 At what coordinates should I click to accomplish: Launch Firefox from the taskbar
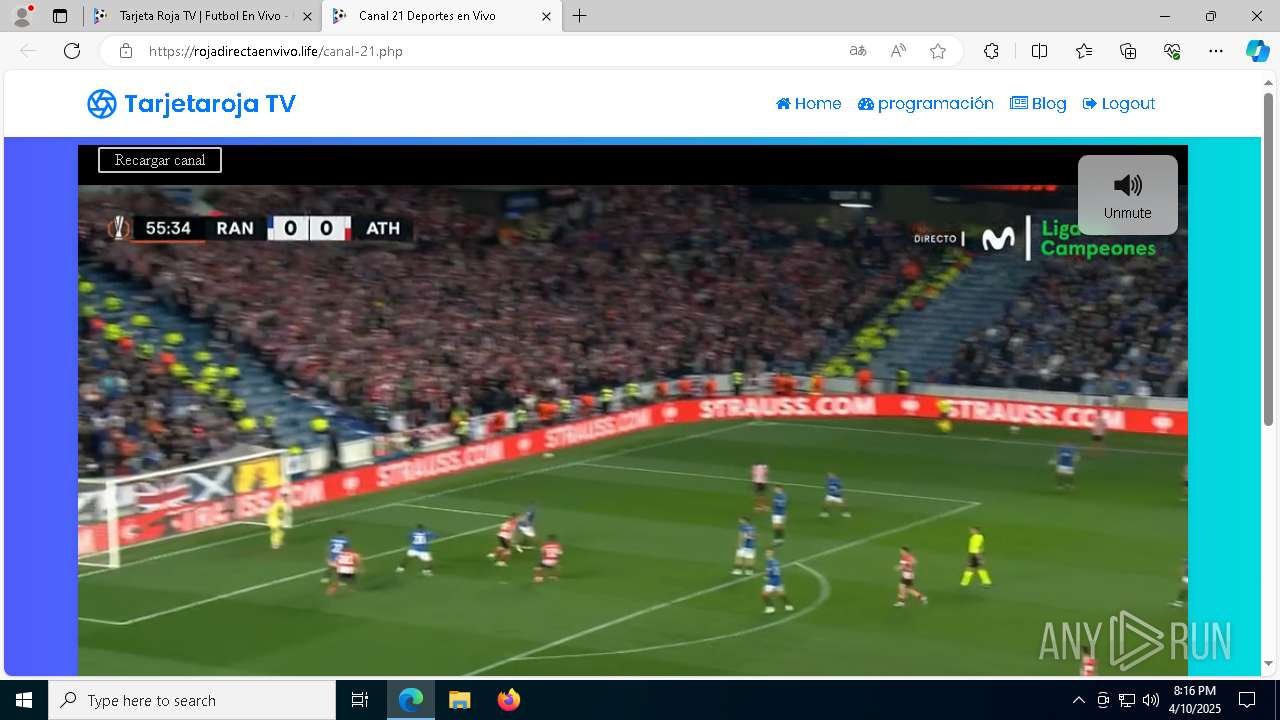coord(509,700)
